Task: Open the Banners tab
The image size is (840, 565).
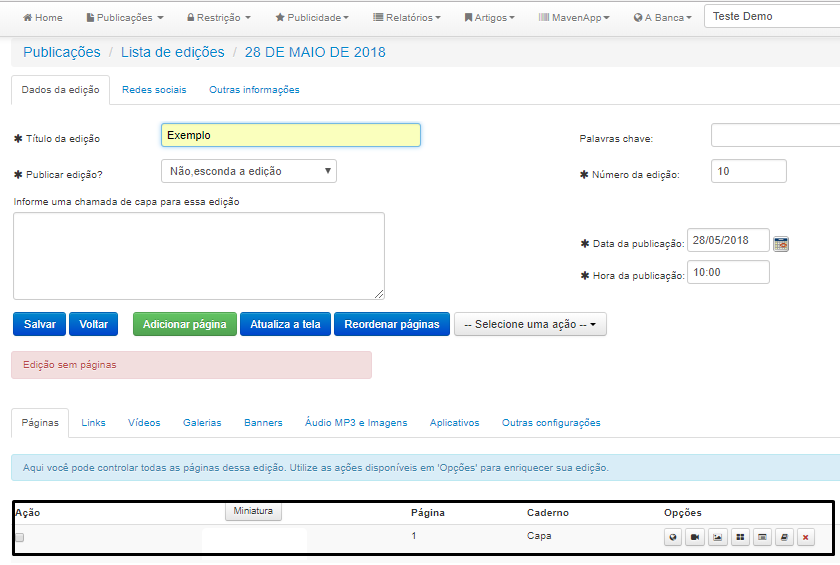Action: (263, 423)
